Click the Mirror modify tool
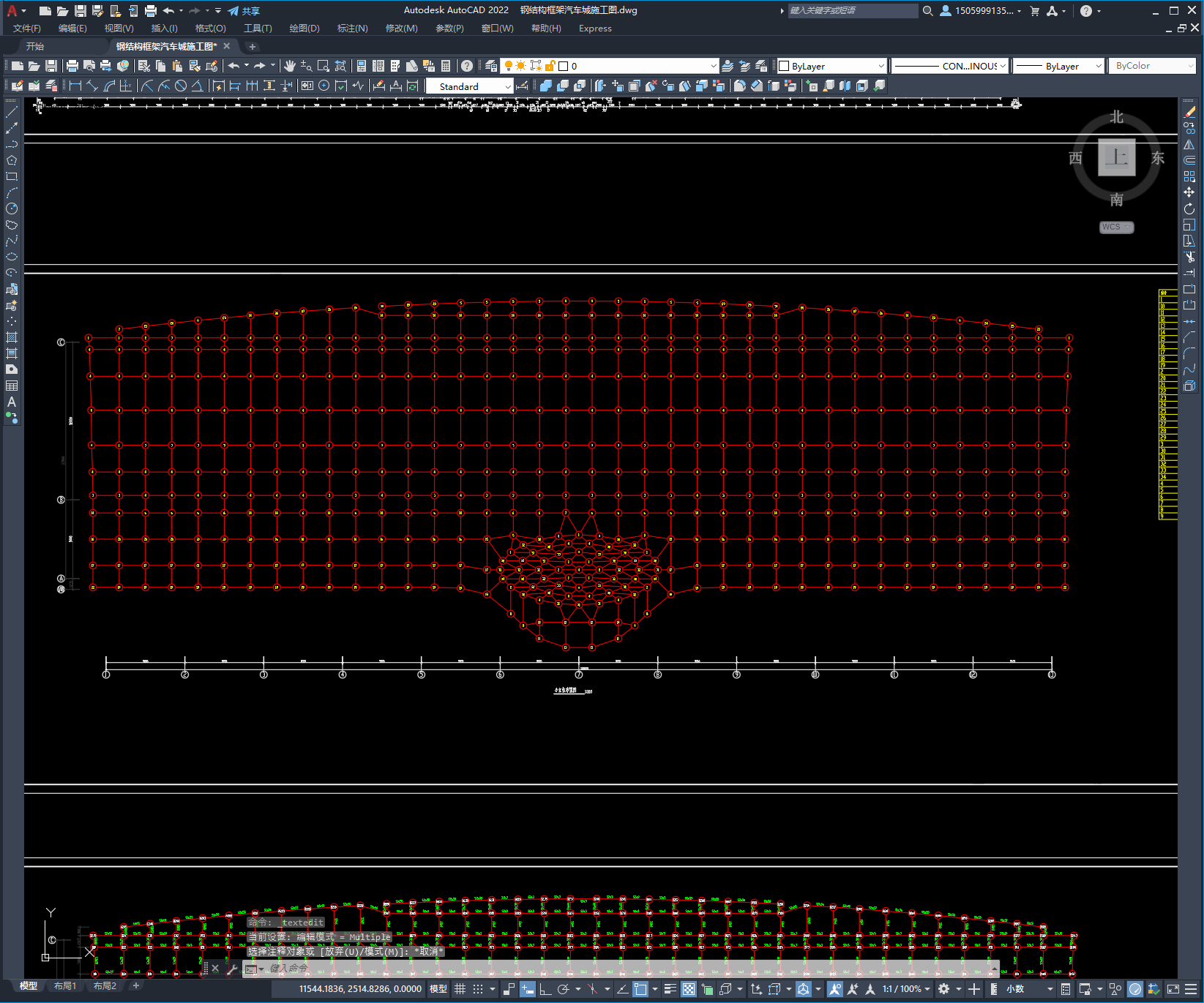This screenshot has height=1003, width=1204. pos(1189,144)
